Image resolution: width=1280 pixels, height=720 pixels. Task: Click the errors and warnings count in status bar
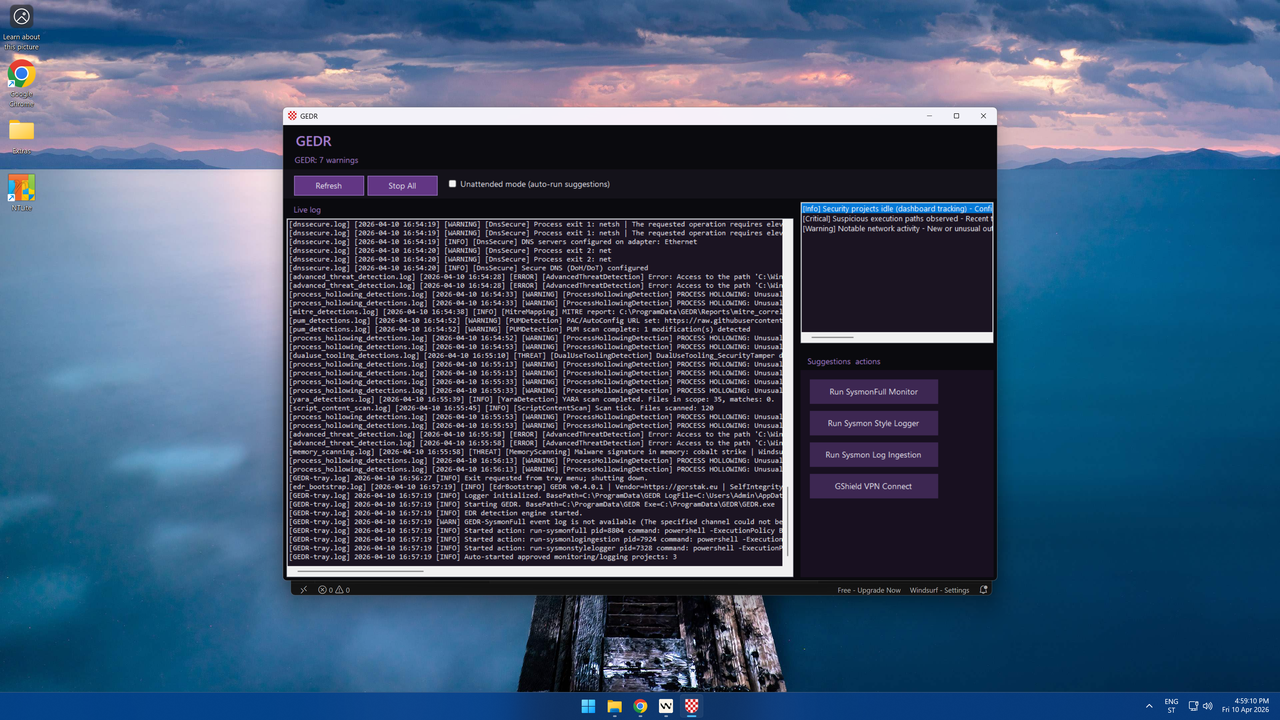pos(334,590)
